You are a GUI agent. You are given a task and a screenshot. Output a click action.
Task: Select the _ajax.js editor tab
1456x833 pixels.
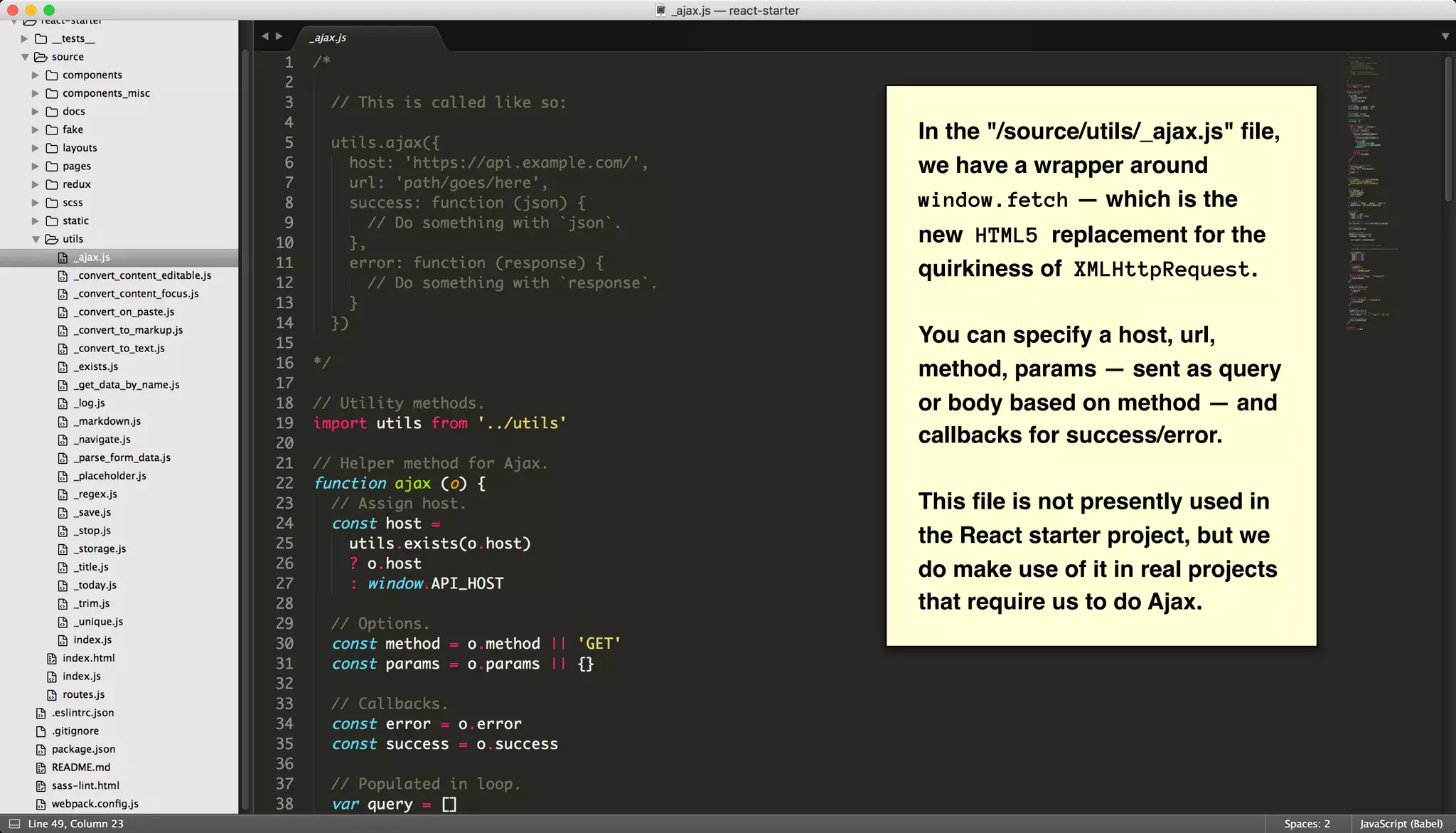point(370,38)
